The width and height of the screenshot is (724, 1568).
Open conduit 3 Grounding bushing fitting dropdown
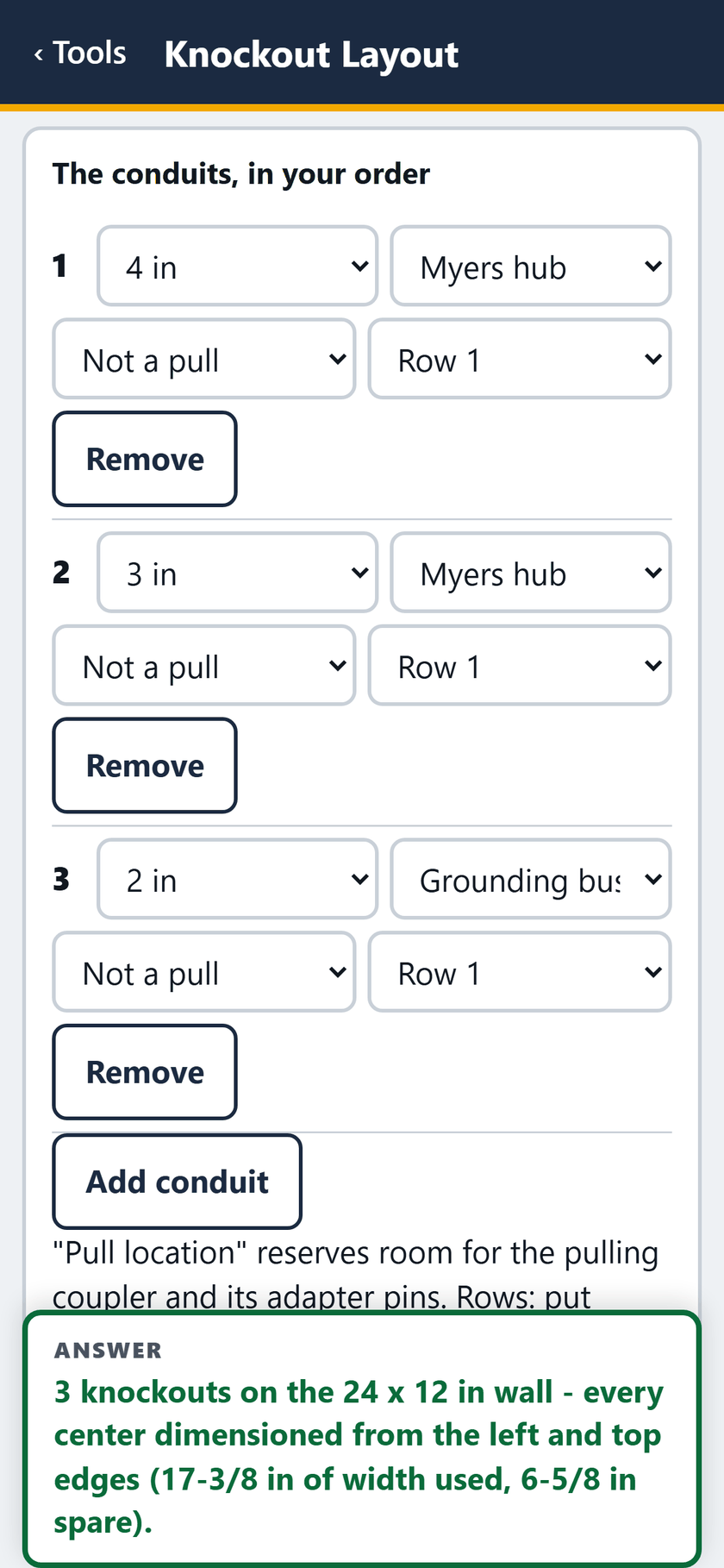pyautogui.click(x=531, y=880)
